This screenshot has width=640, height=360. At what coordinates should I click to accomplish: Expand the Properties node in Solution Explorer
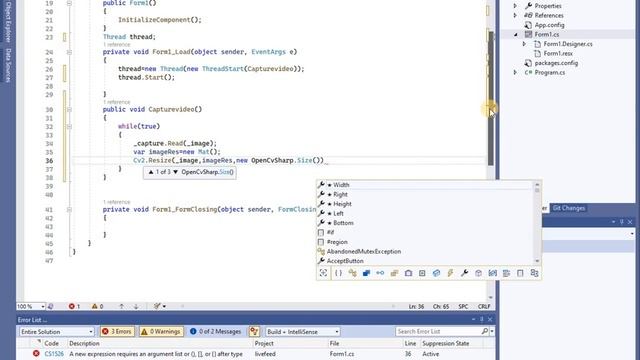point(515,6)
